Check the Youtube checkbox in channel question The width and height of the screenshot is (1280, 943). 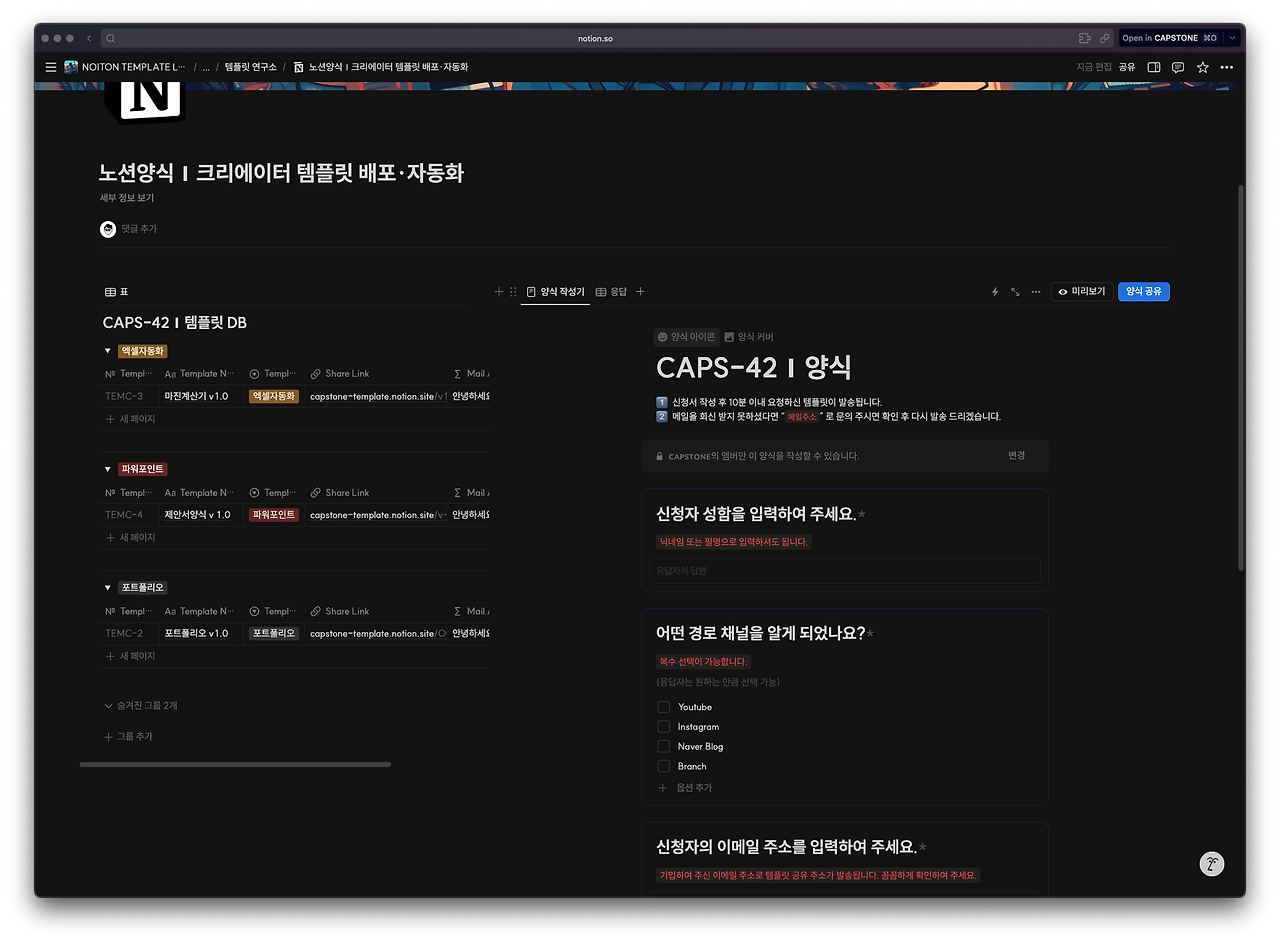click(x=663, y=707)
